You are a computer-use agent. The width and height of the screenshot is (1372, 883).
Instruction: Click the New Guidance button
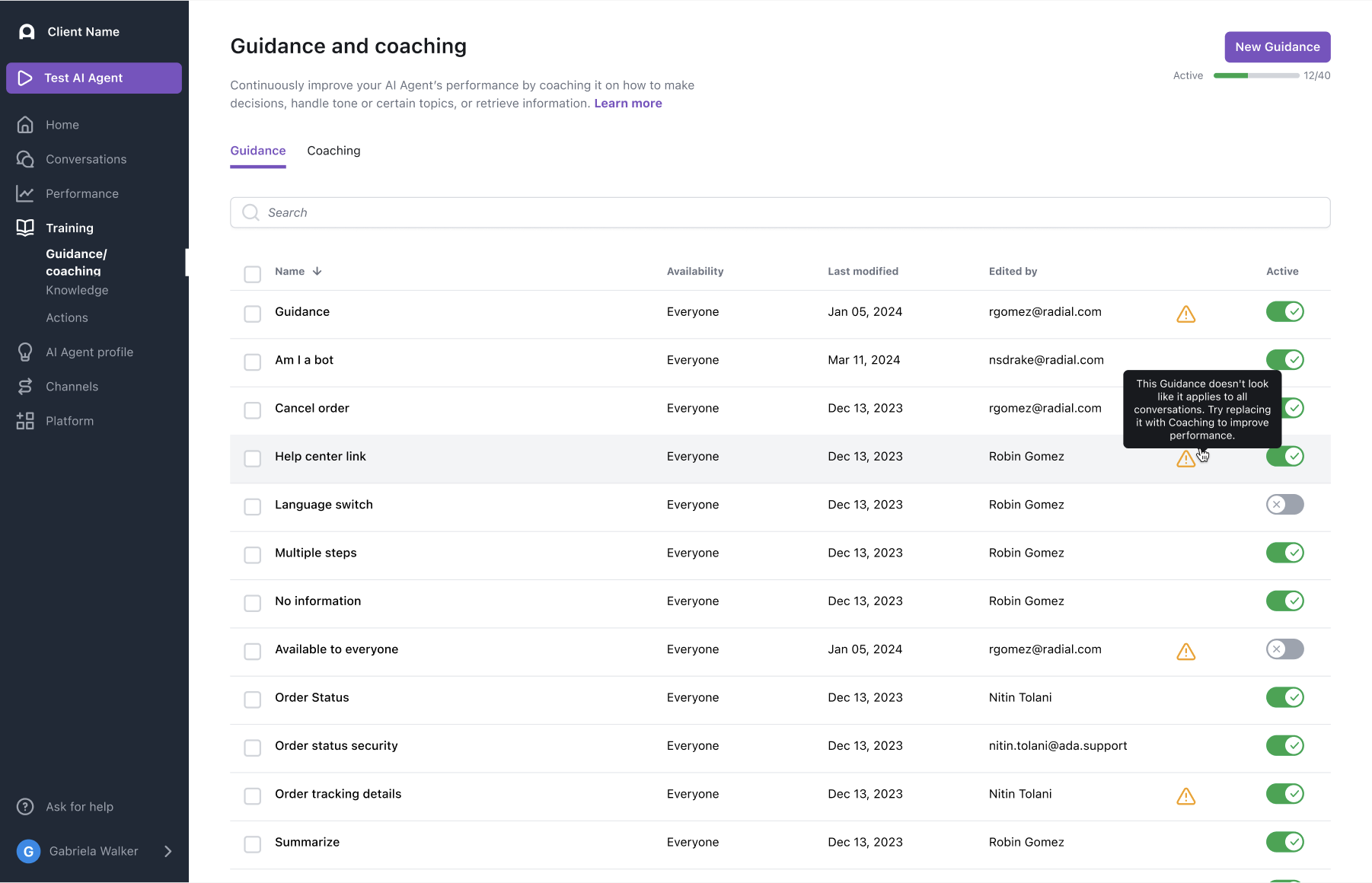coord(1277,47)
